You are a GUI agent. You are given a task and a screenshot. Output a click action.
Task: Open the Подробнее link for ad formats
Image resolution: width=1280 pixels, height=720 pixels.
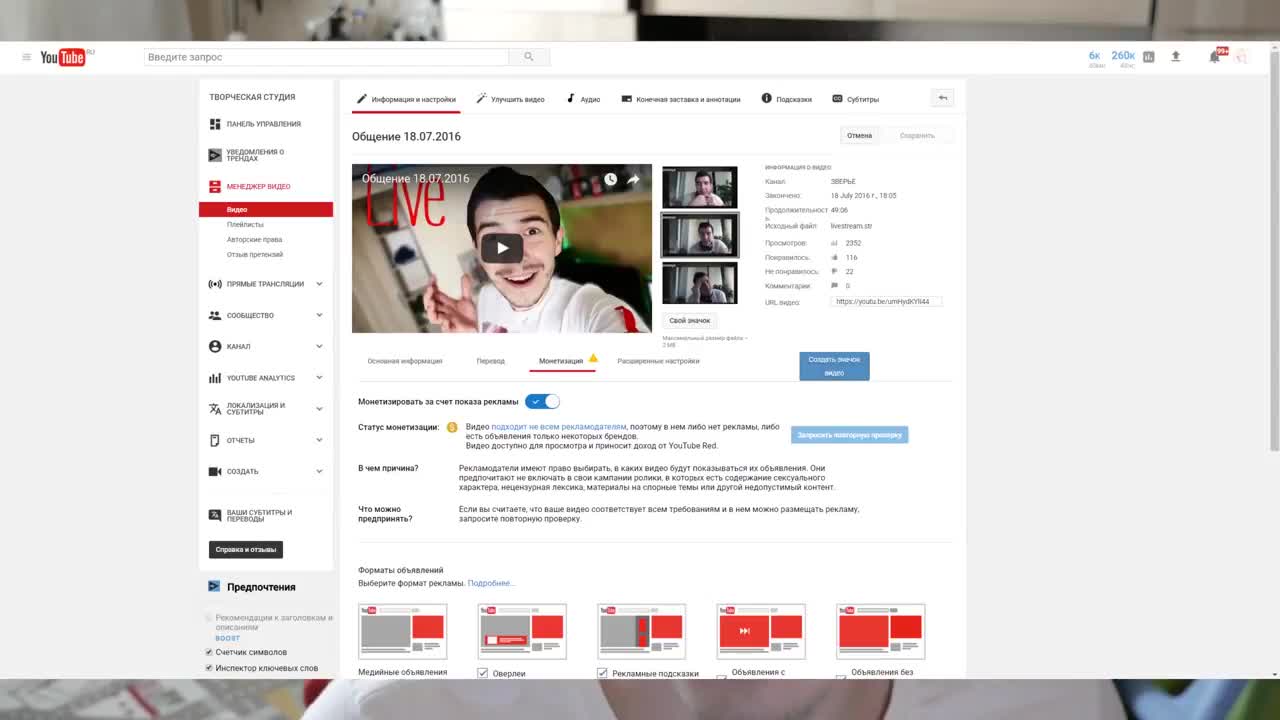coord(491,583)
